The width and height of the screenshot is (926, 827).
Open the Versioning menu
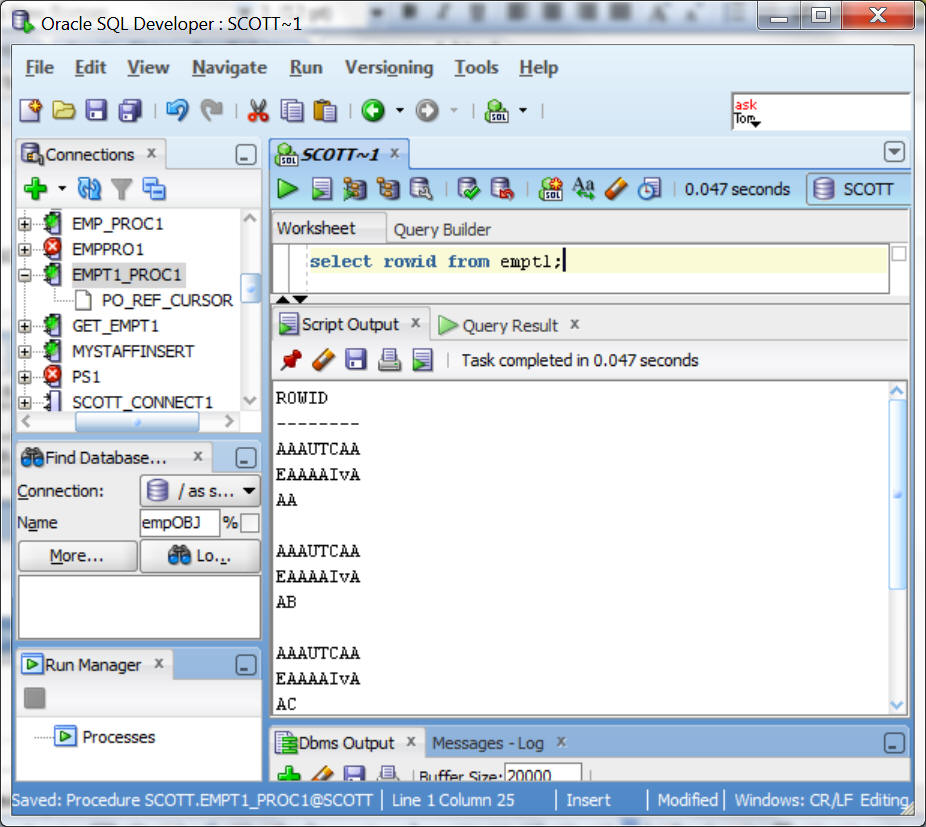click(x=388, y=68)
